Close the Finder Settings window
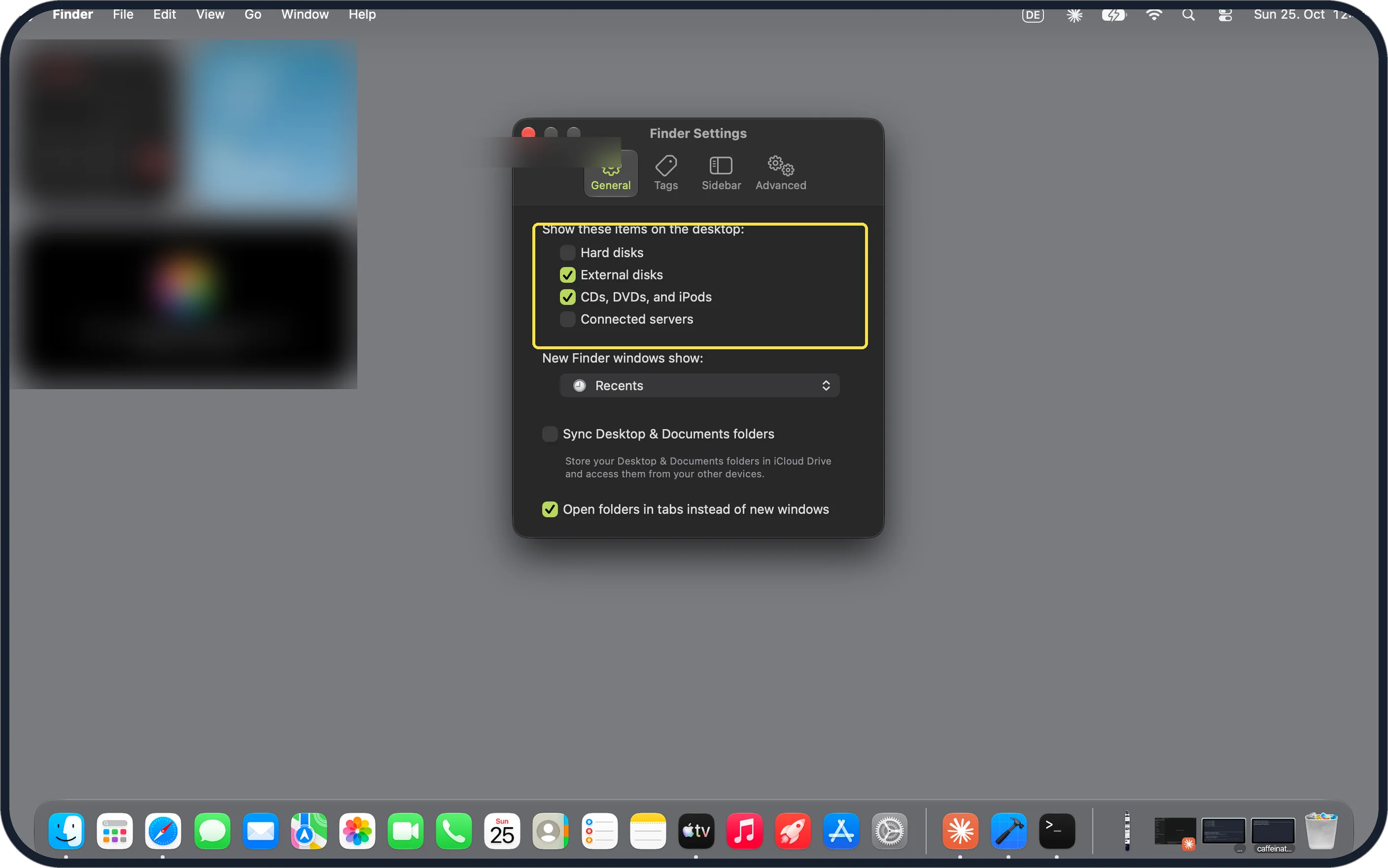Screen dimensions: 1388x868 click(x=528, y=133)
